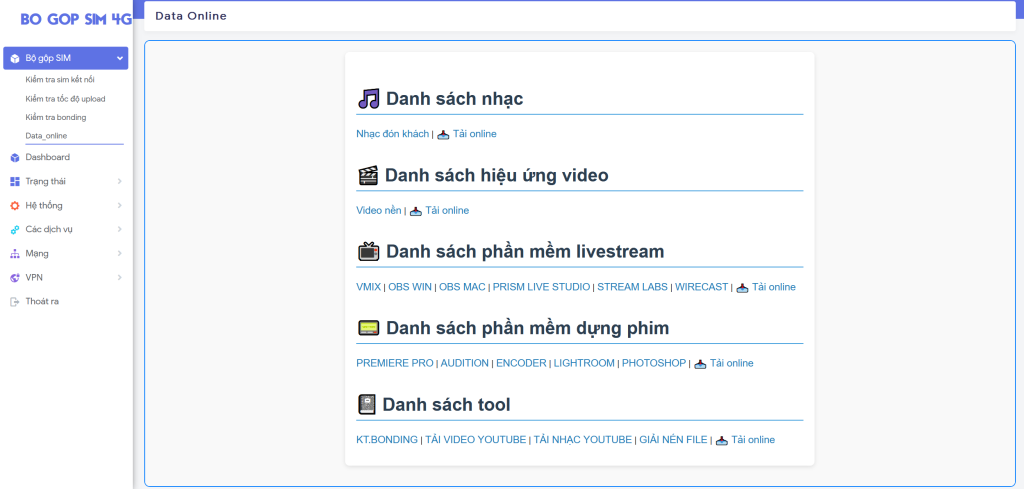The height and width of the screenshot is (489, 1024).
Task: Click the Hệ thống gear icon
Action: pyautogui.click(x=14, y=206)
